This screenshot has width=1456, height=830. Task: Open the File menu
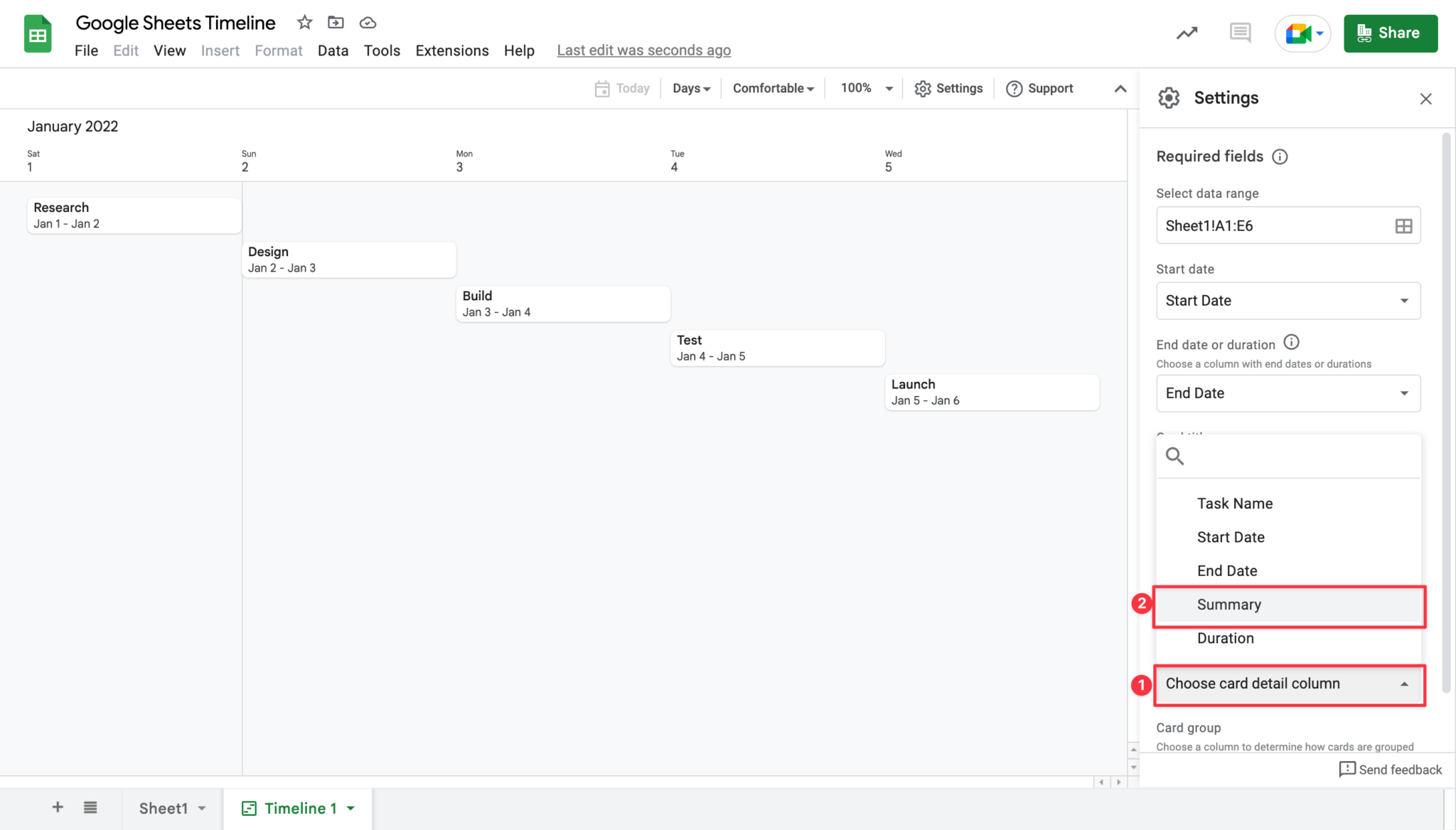tap(86, 50)
